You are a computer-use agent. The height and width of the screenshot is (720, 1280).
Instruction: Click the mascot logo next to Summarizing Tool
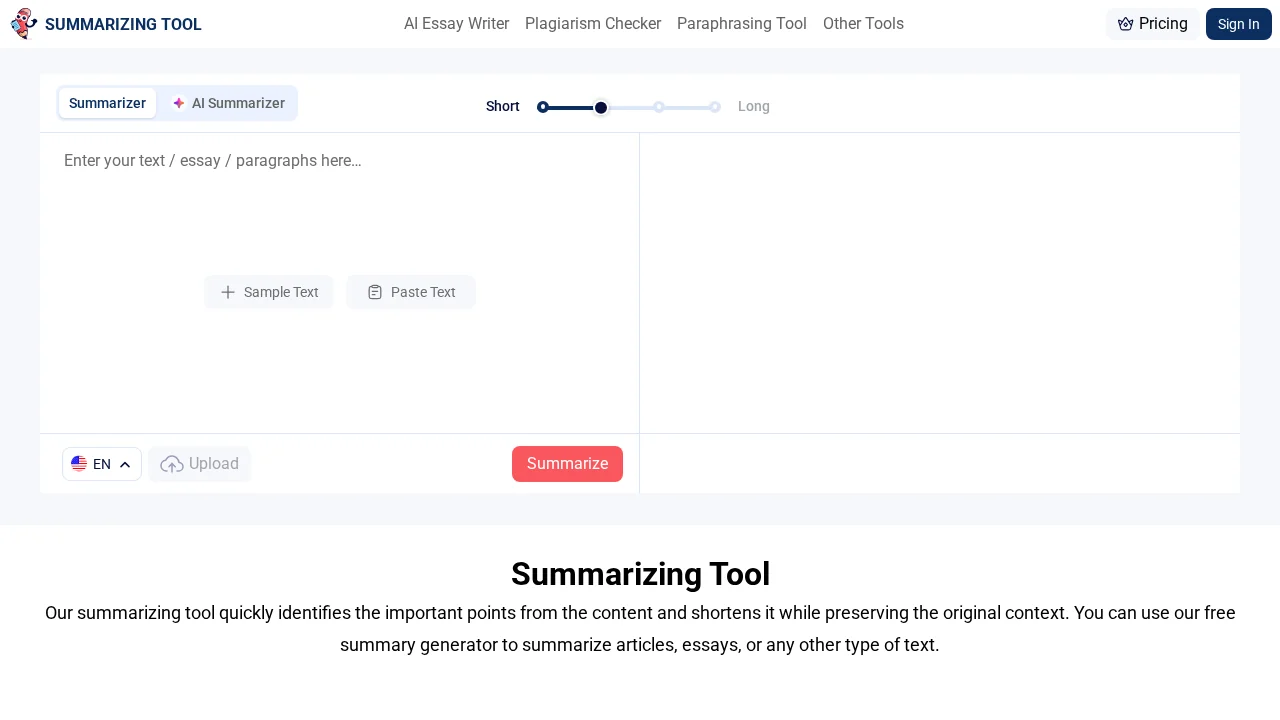pos(24,24)
